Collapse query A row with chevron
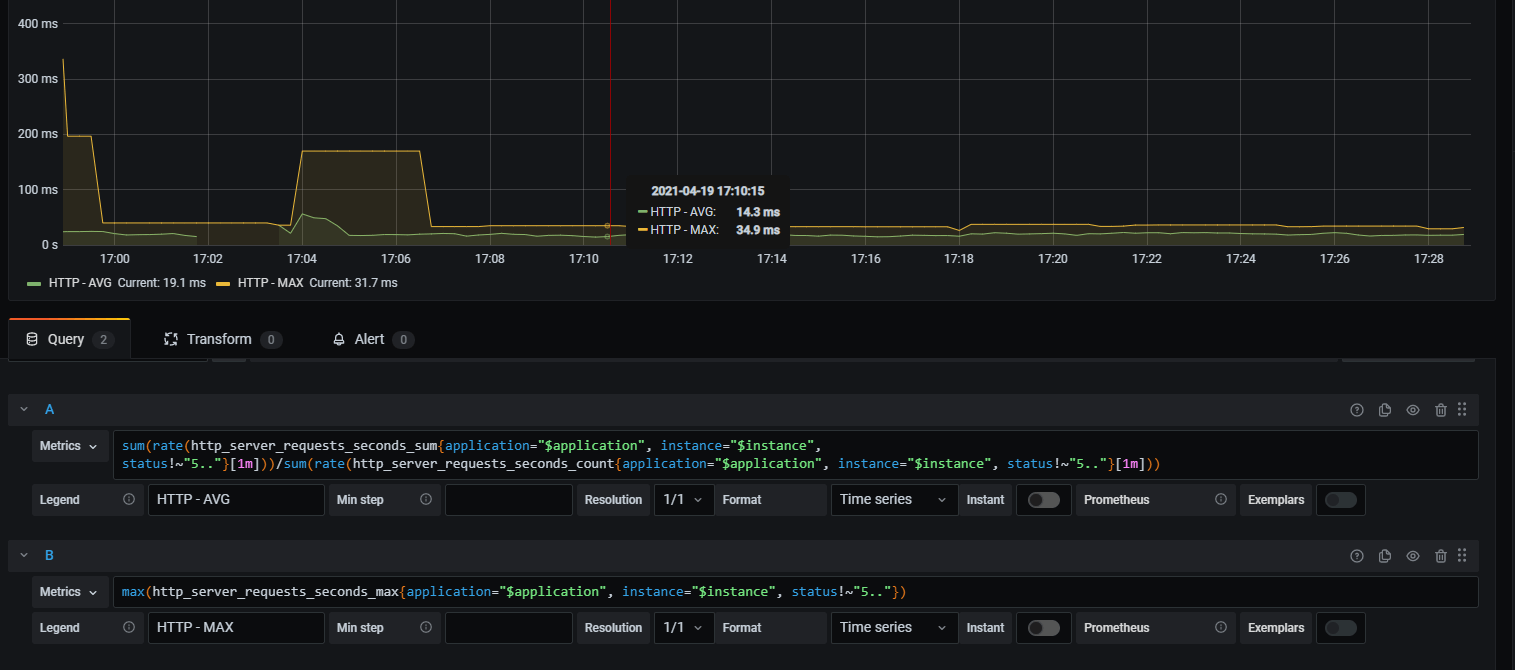 click(24, 410)
